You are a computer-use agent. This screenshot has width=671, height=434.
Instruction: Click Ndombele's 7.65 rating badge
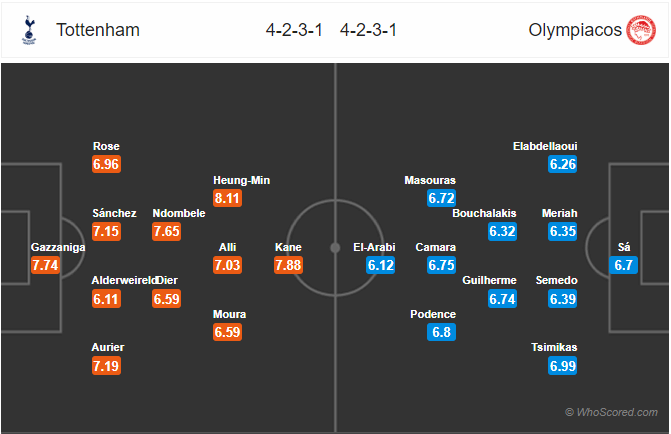(x=166, y=232)
